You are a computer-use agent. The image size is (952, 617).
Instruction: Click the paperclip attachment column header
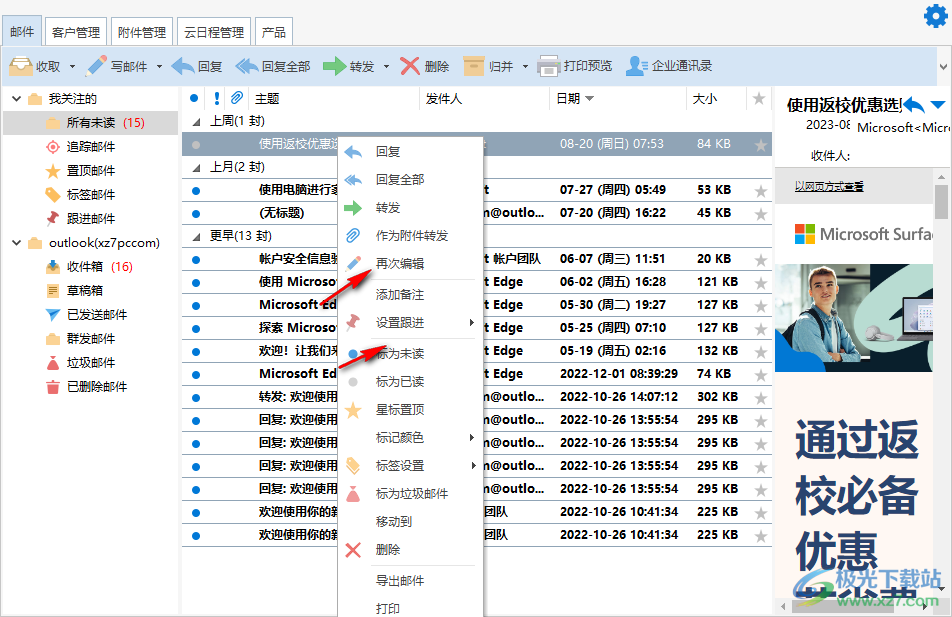point(237,98)
